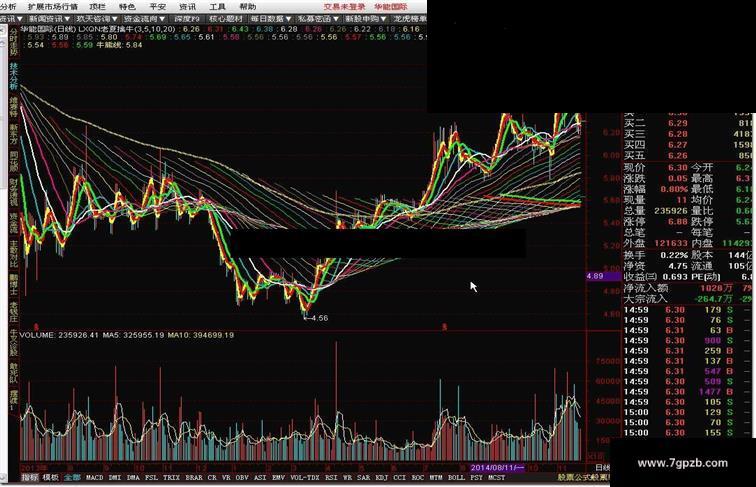Expand the 私募密函 dropdown

coord(318,19)
